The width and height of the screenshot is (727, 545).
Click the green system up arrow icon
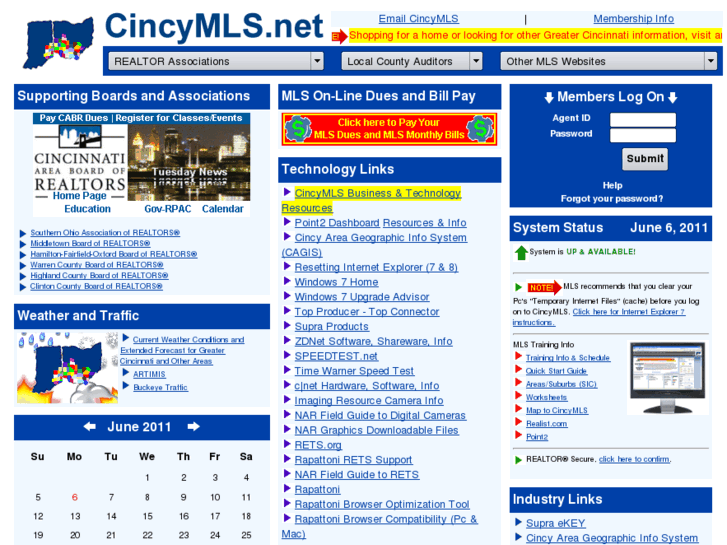tap(521, 252)
